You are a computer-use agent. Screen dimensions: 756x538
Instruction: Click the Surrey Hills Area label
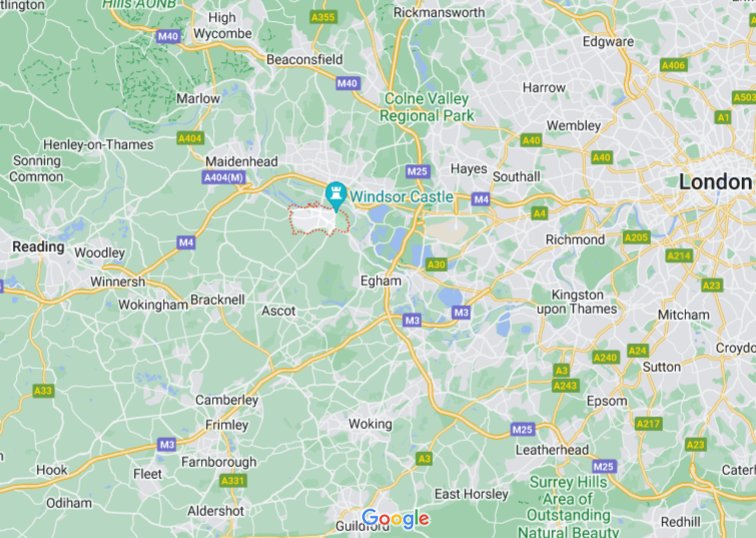568,507
